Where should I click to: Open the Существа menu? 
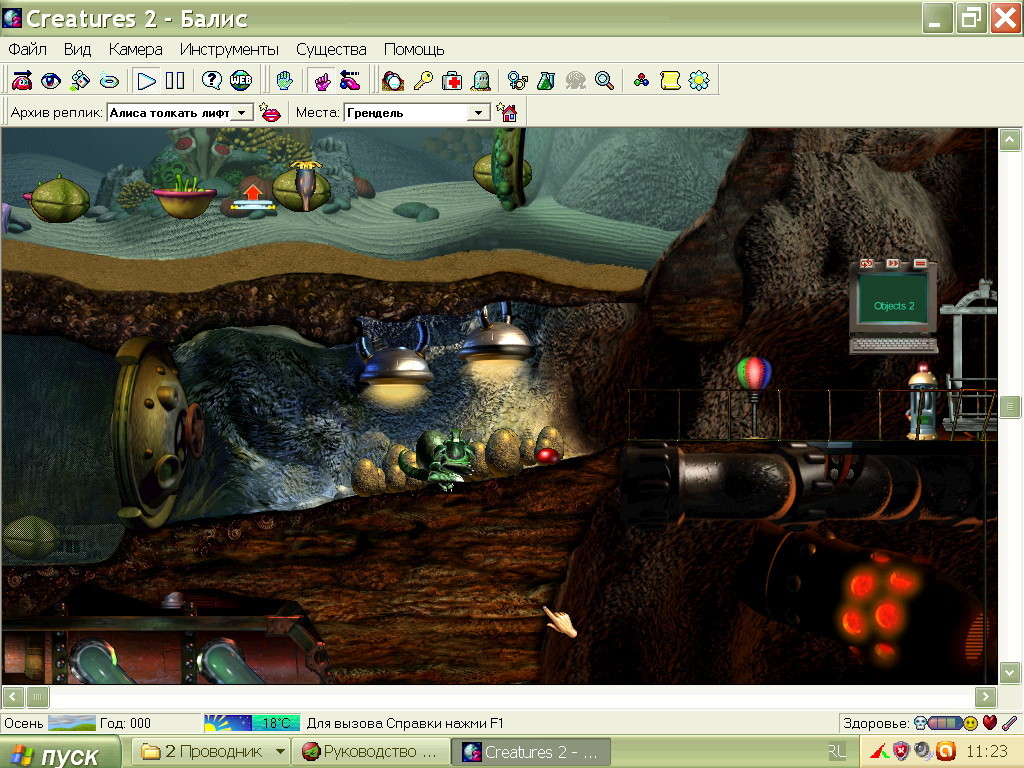click(x=331, y=50)
